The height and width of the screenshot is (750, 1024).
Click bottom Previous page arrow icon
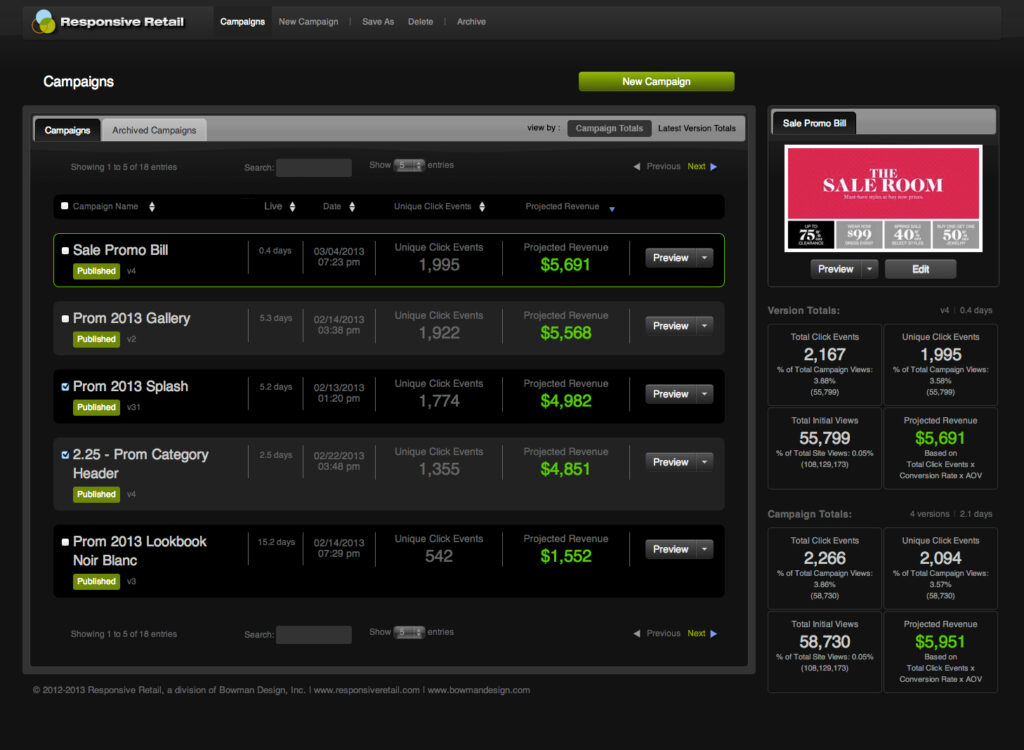[x=637, y=633]
